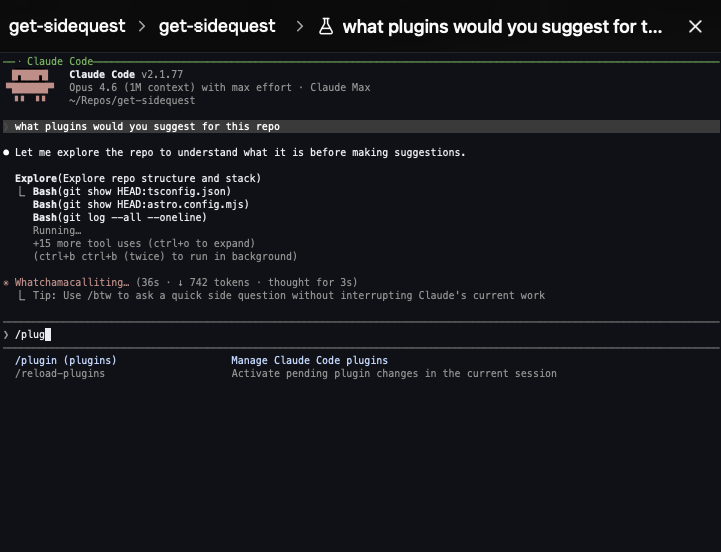Viewport: 721px width, 552px height.
Task: Close the session panel with the X
Action: tap(695, 27)
